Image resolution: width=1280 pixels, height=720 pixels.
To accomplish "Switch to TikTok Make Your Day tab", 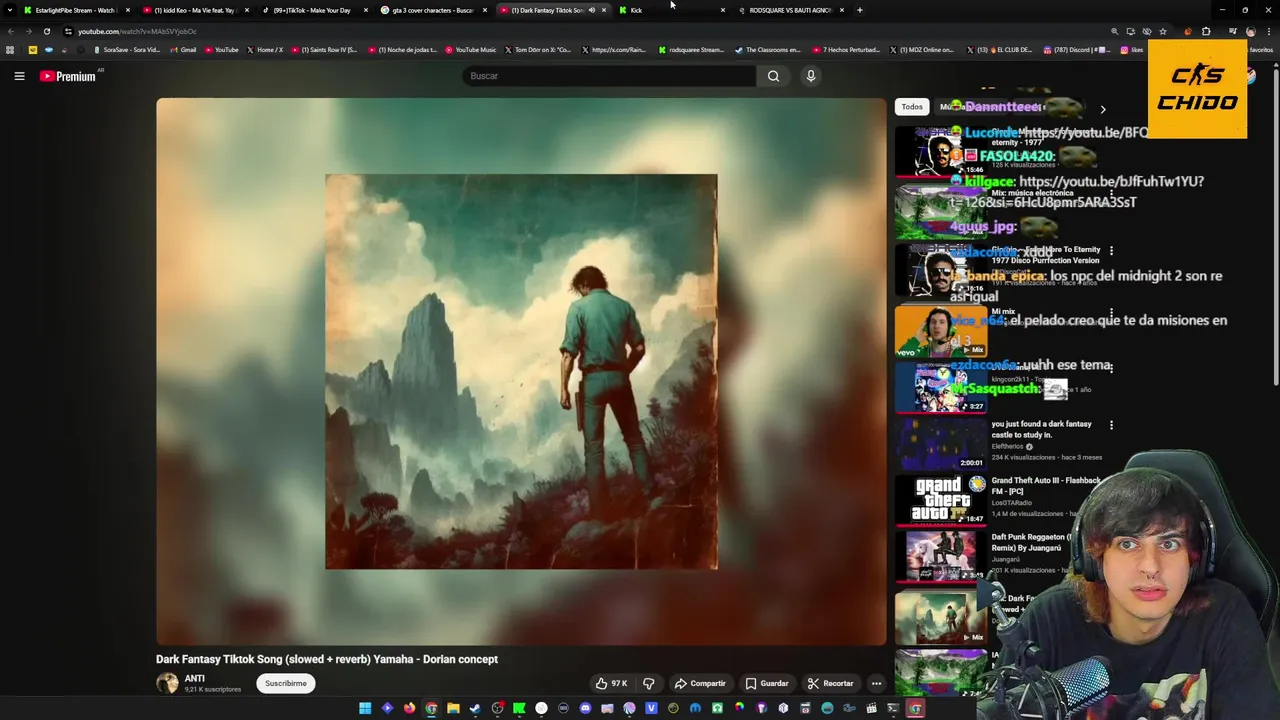I will point(312,10).
